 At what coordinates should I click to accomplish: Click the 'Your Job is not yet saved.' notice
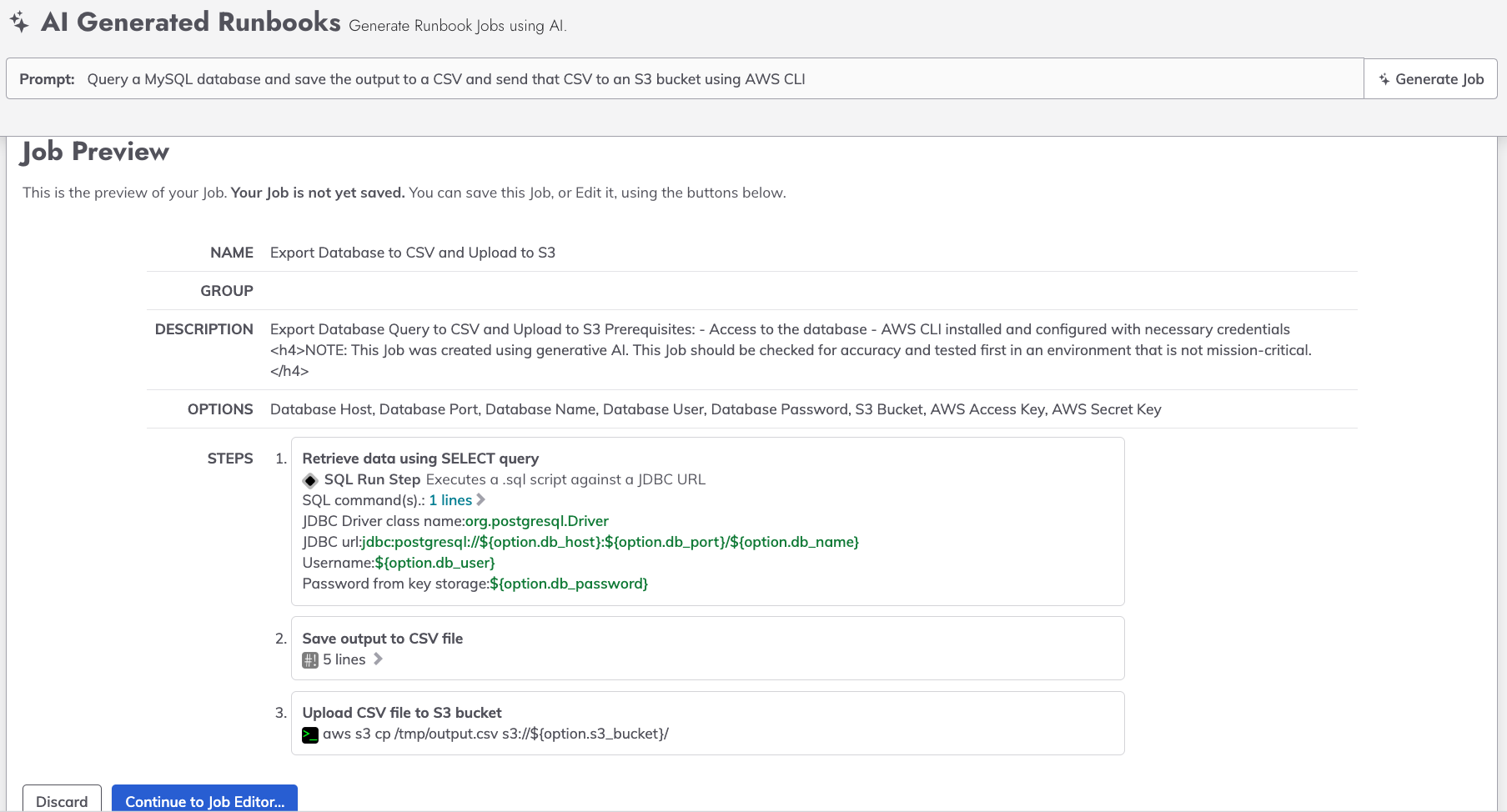pyautogui.click(x=318, y=193)
